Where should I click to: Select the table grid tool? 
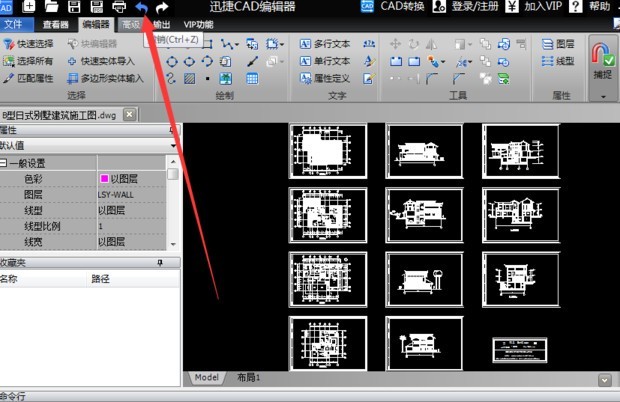click(x=252, y=79)
